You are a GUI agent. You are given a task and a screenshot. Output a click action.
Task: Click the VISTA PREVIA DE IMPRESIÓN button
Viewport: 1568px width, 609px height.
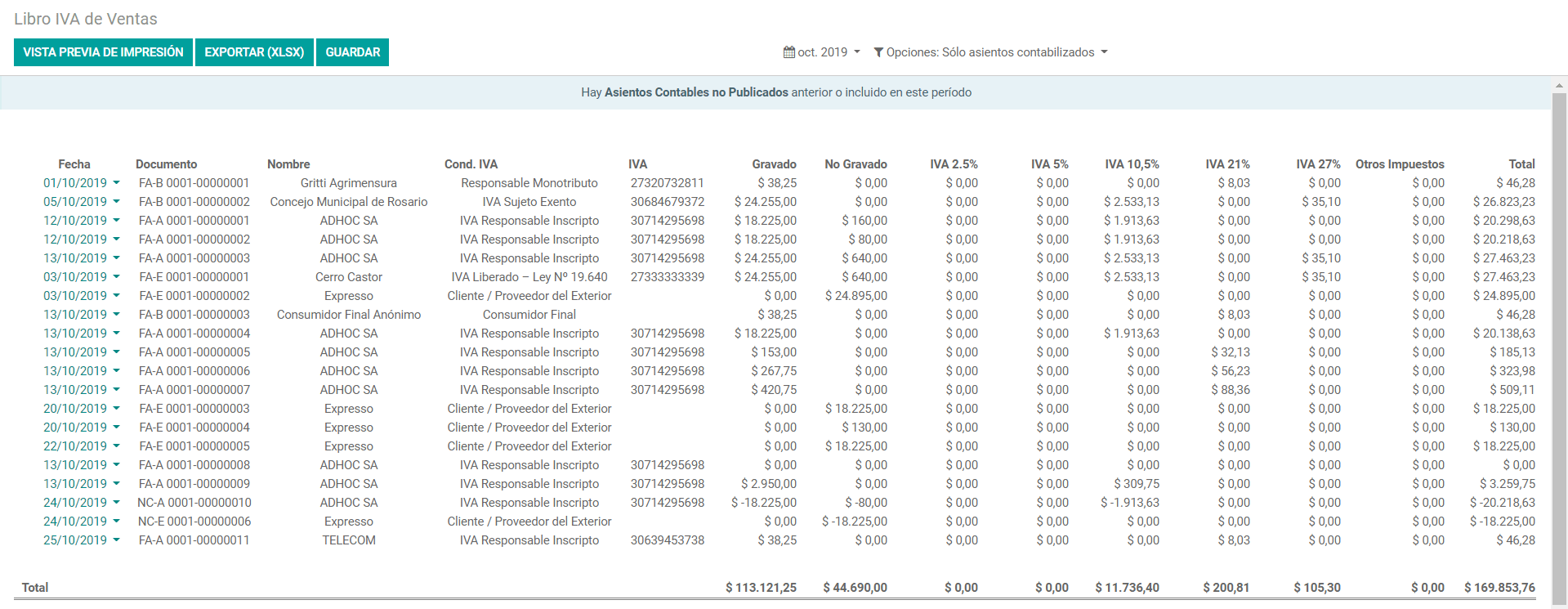pyautogui.click(x=103, y=52)
